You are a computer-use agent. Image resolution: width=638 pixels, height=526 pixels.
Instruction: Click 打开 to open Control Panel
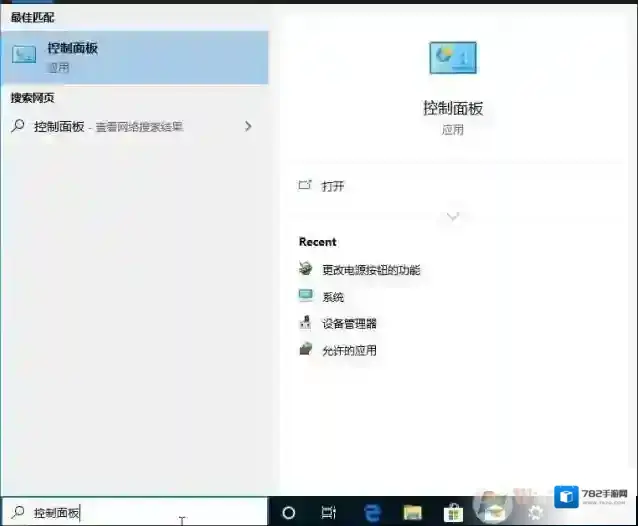333,186
